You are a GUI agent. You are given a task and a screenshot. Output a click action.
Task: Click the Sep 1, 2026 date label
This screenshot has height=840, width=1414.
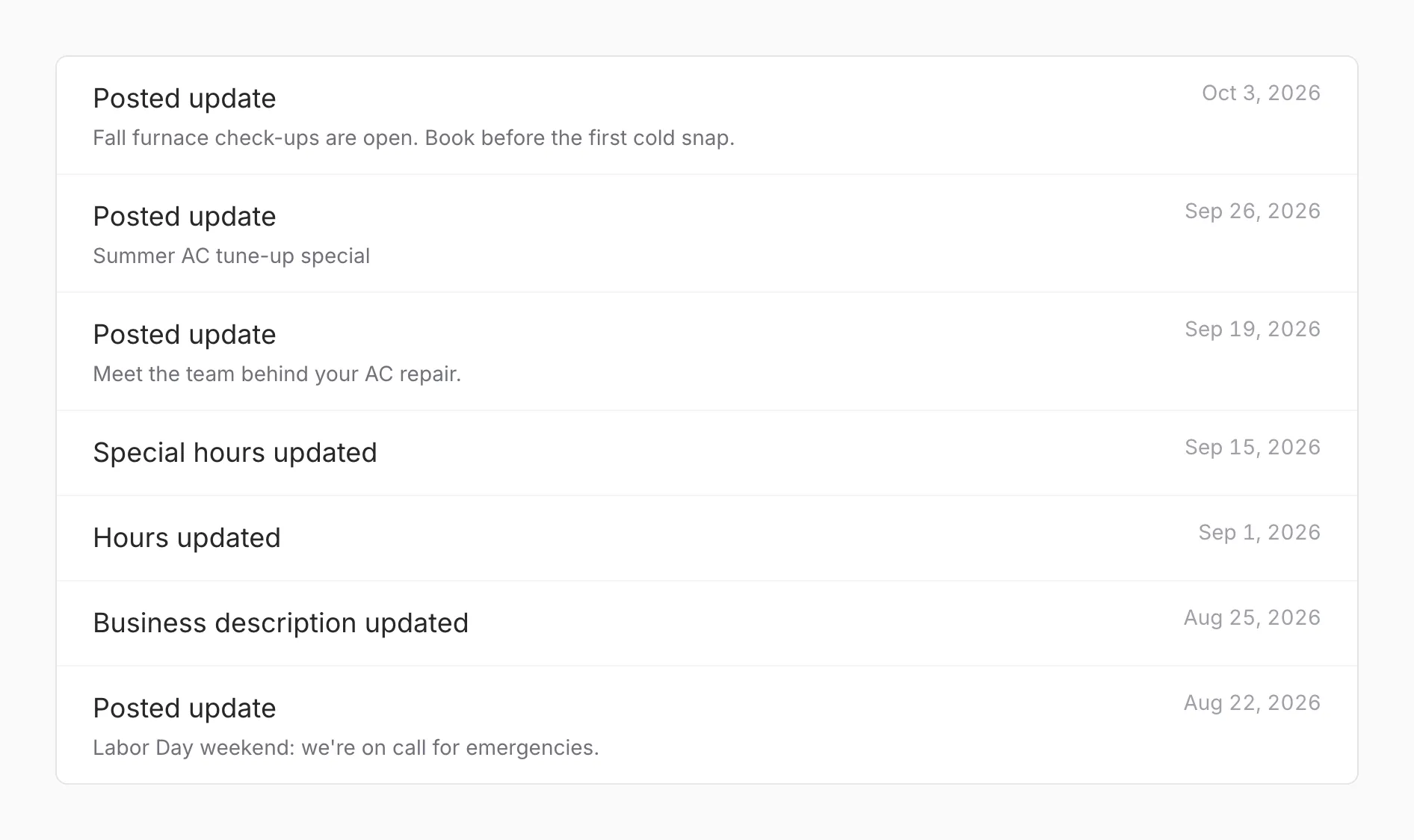click(1259, 532)
